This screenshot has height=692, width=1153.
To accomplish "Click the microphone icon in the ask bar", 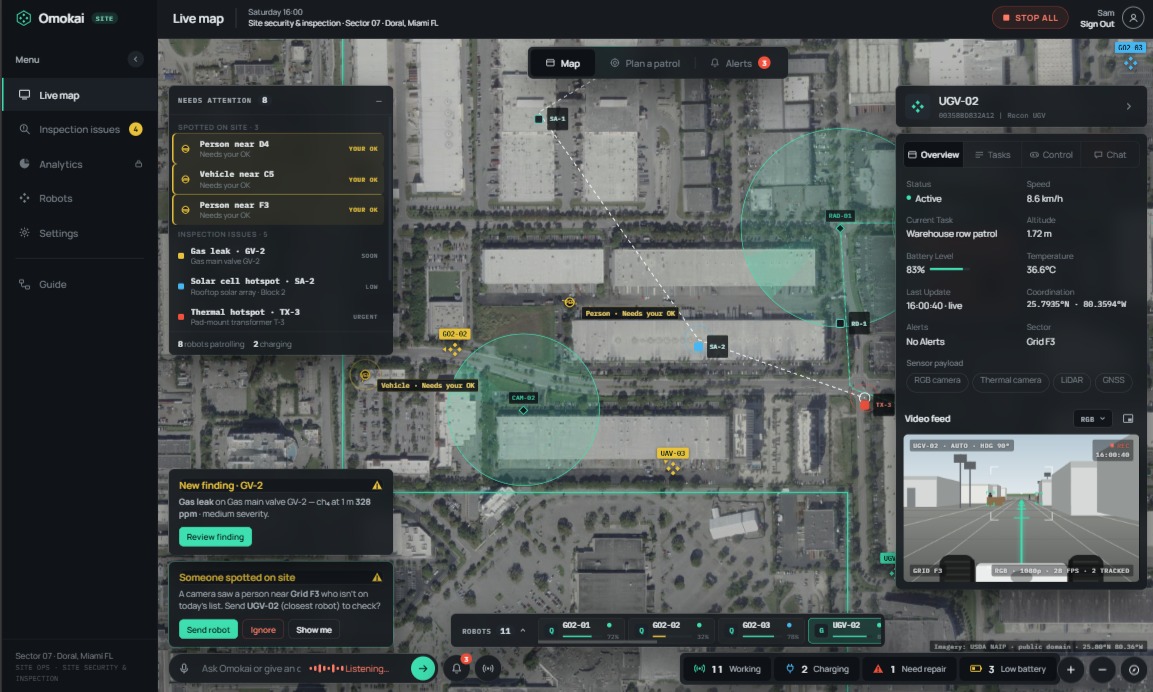I will (185, 668).
